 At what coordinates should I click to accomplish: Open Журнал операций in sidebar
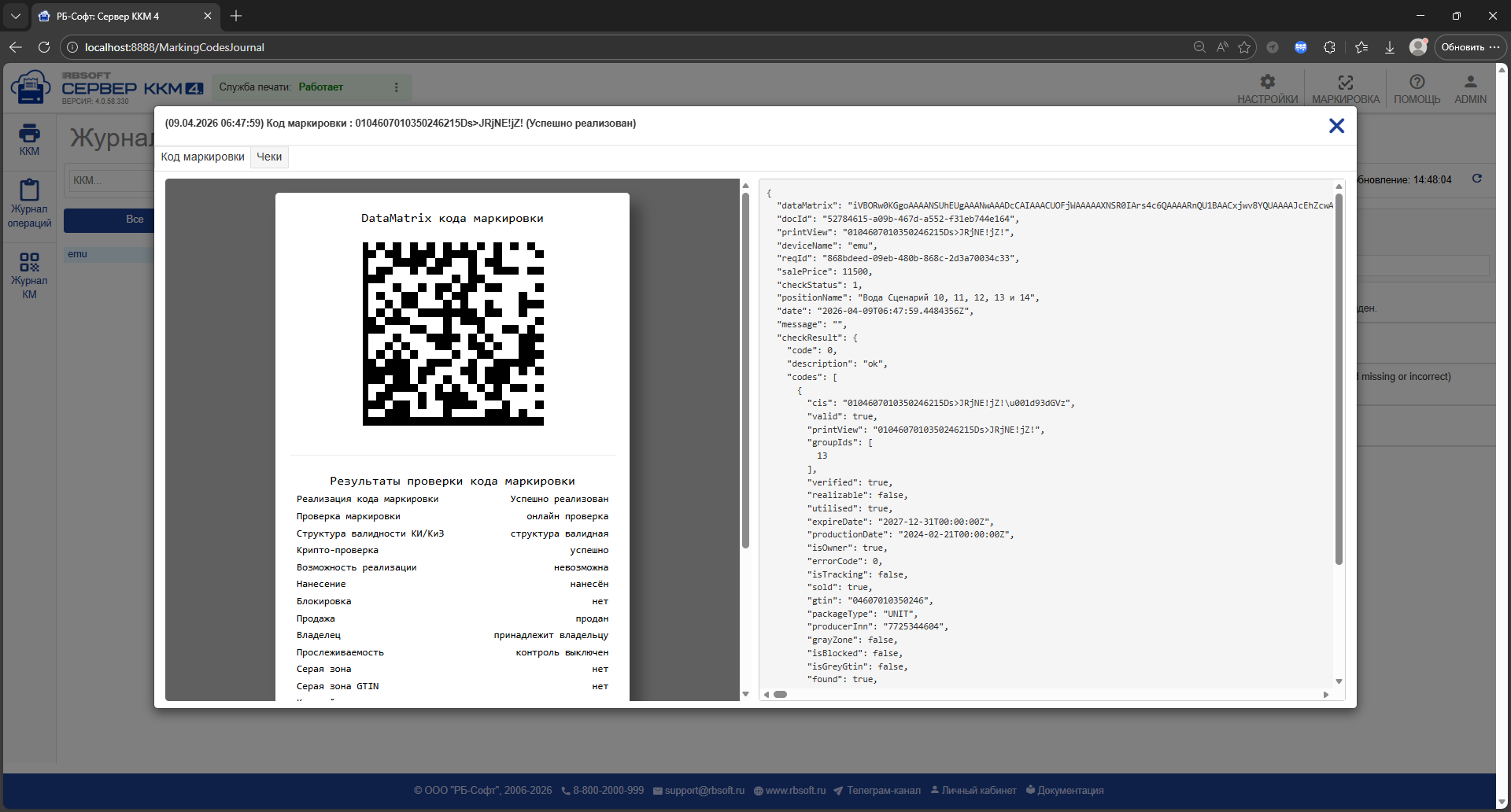29,204
